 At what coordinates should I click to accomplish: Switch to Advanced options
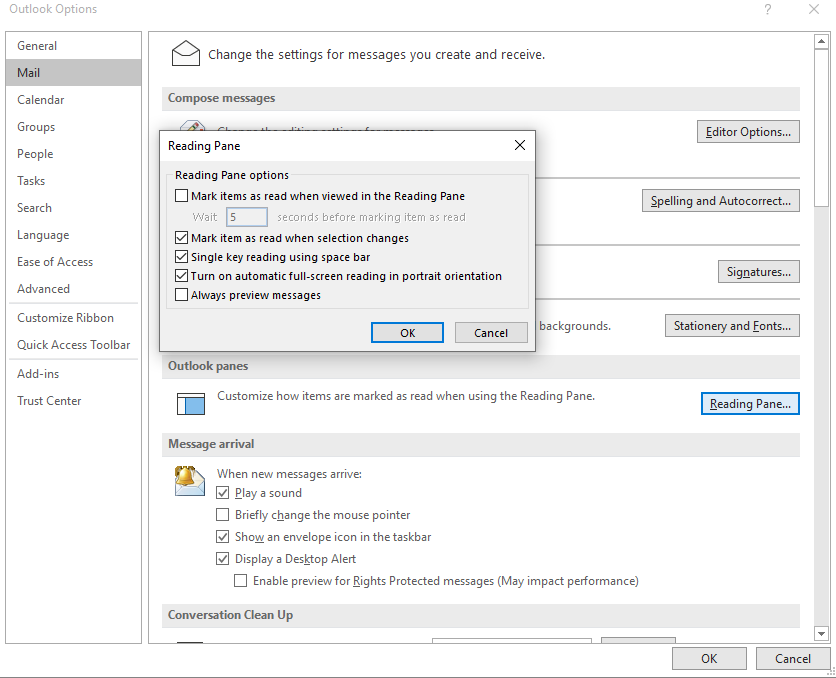pos(74,289)
